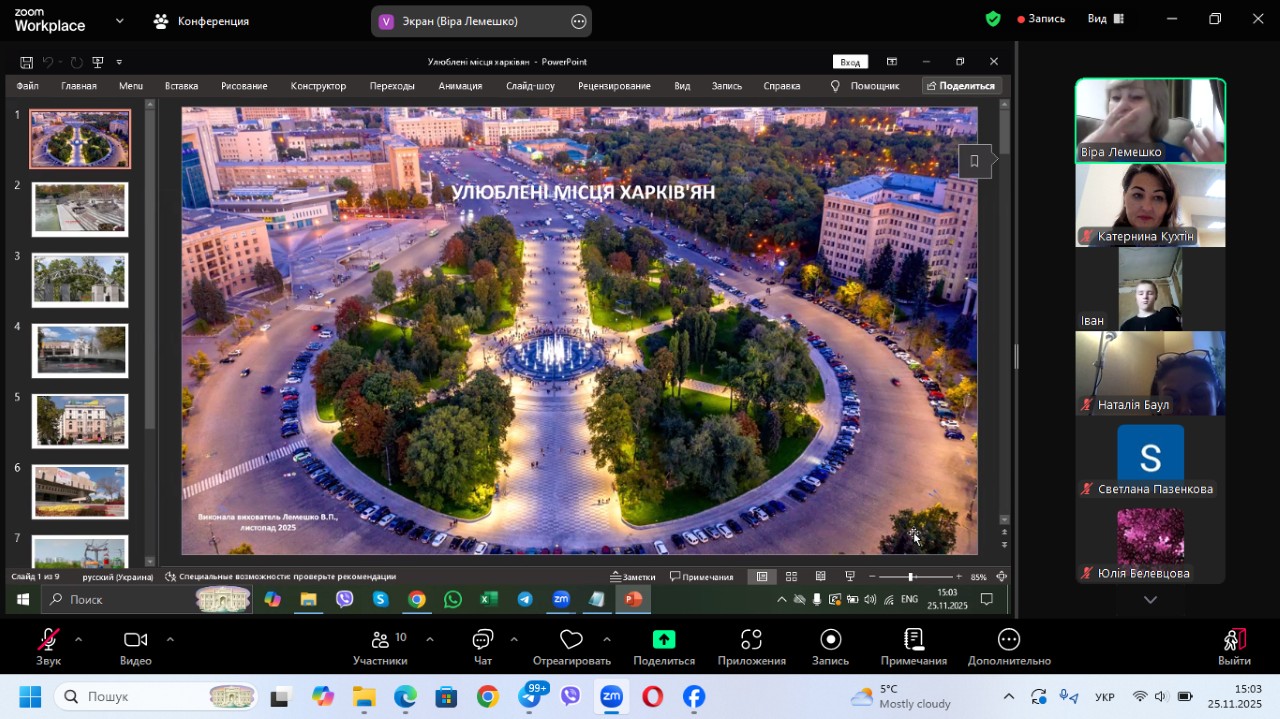Open the More options icon
This screenshot has width=1280, height=719.
(1008, 640)
